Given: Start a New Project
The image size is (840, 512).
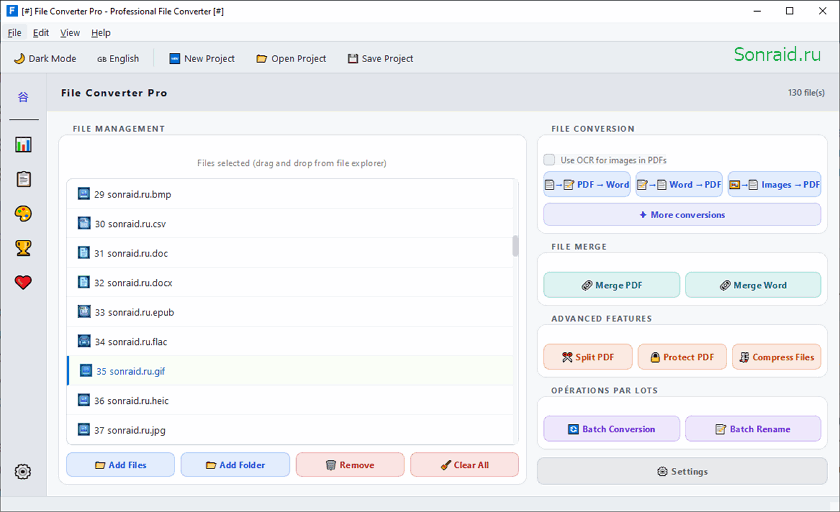Looking at the screenshot, I should coord(202,58).
